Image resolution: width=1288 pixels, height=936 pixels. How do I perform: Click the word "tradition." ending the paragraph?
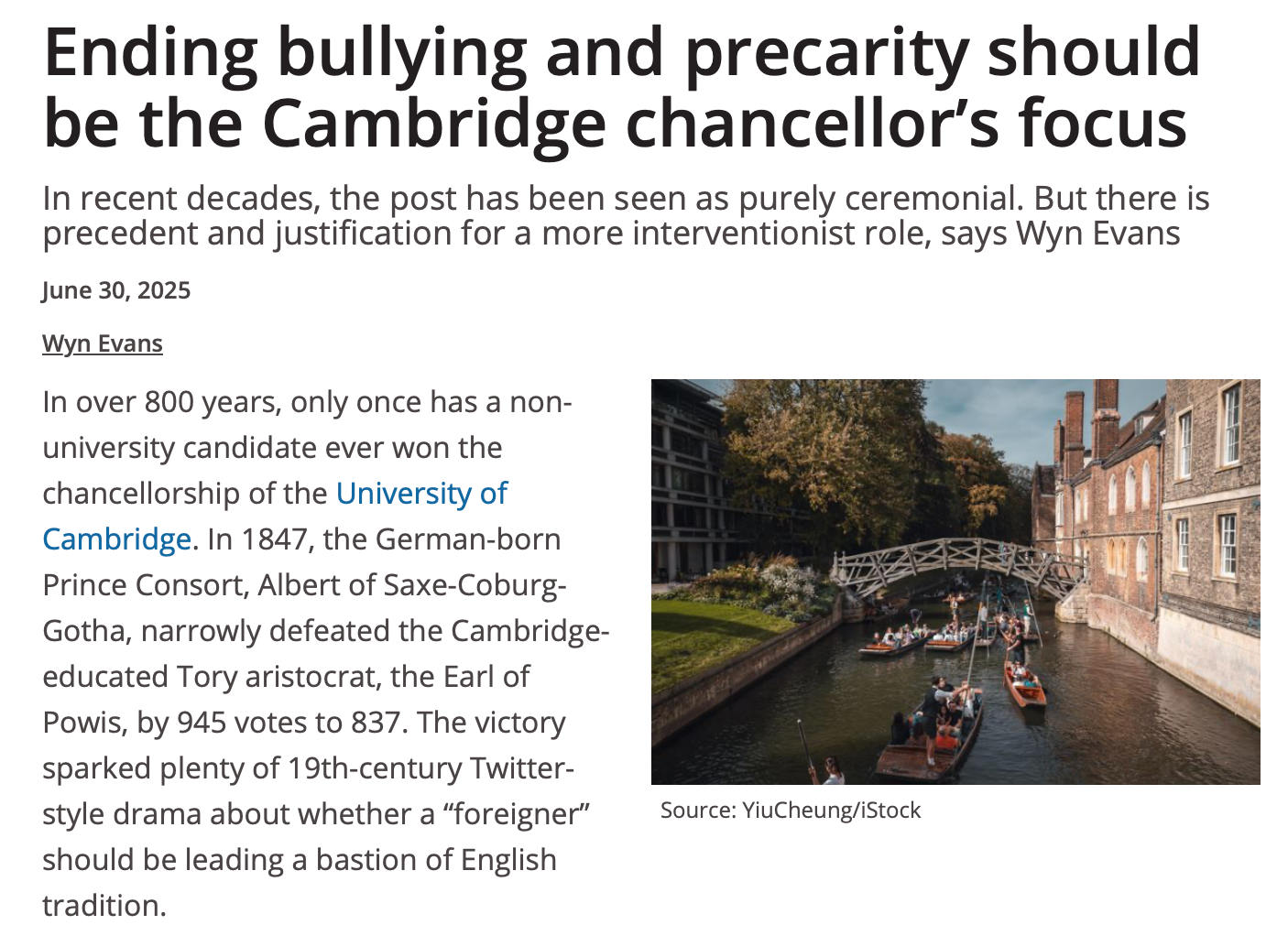tap(104, 906)
